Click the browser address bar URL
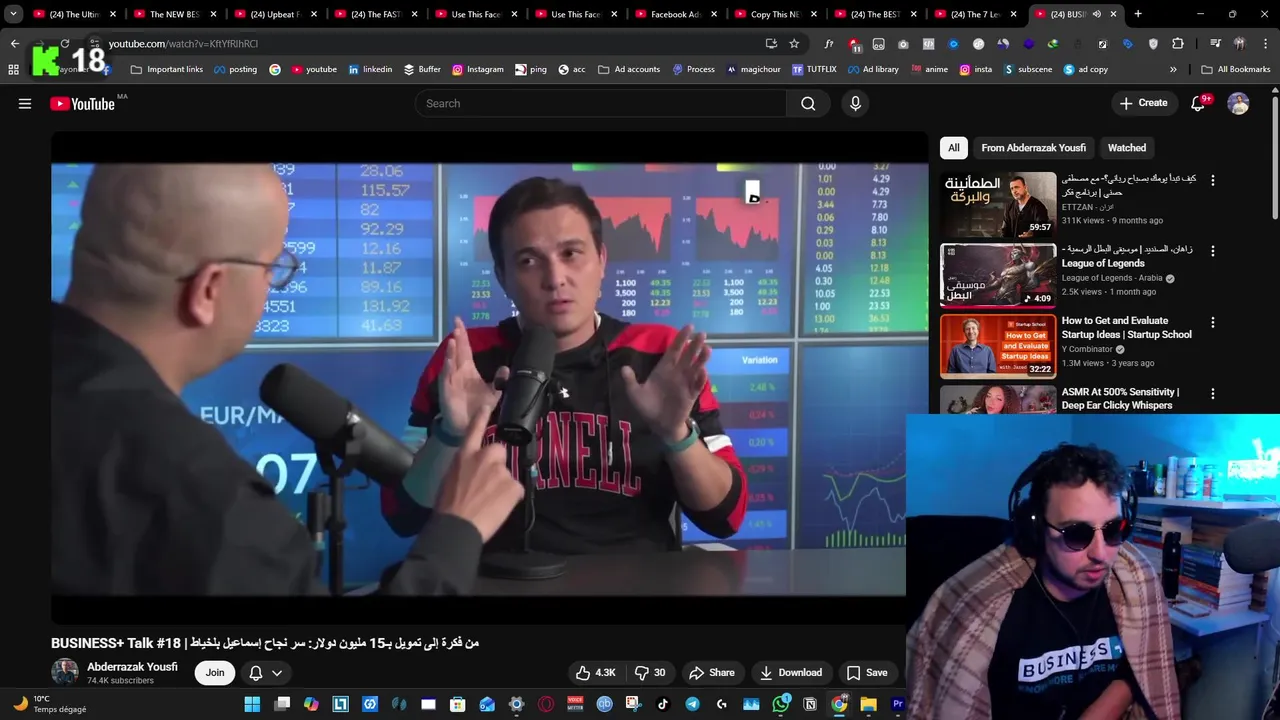The height and width of the screenshot is (720, 1280). pos(183,44)
